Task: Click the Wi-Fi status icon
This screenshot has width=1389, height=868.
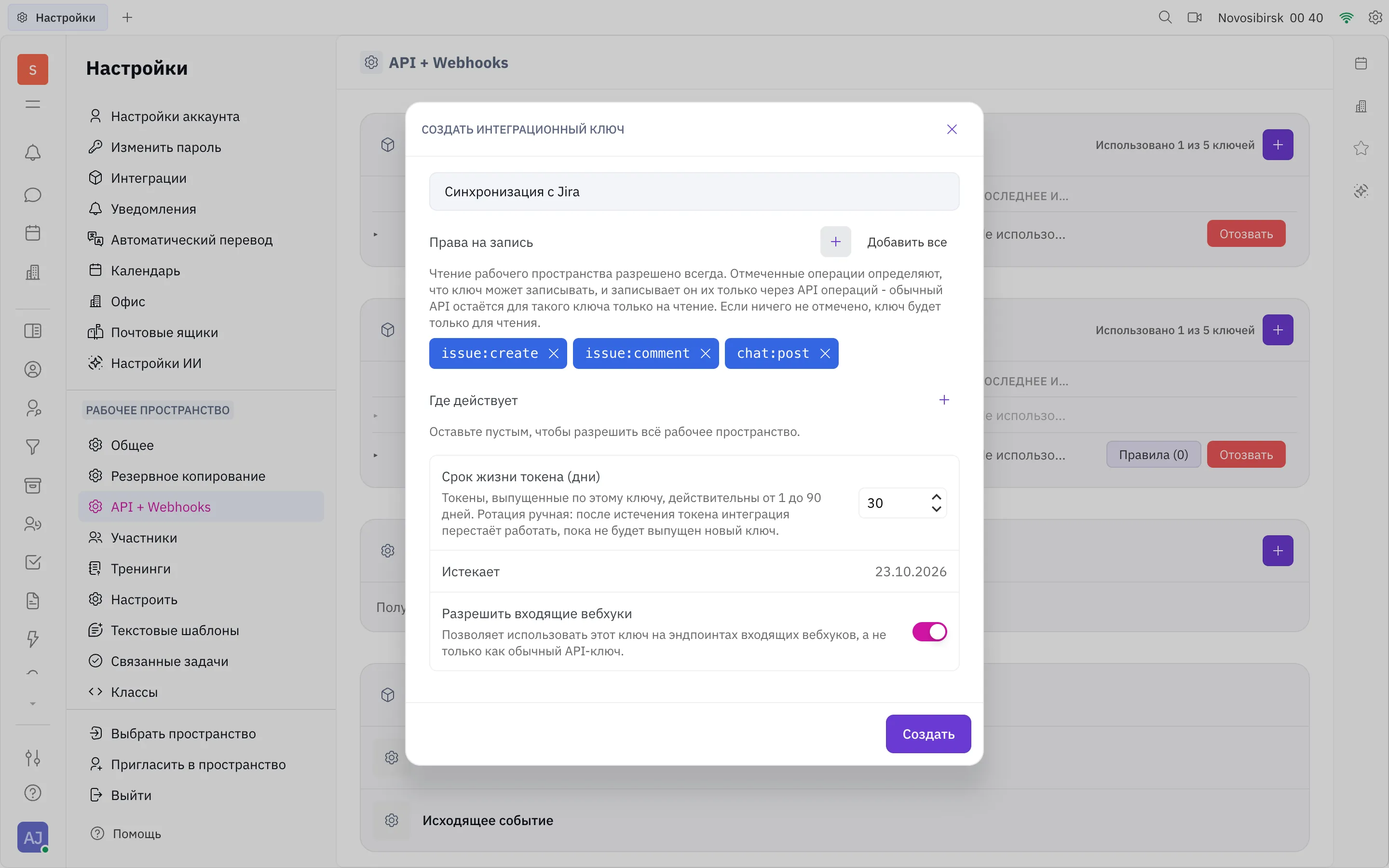Action: pos(1346,18)
